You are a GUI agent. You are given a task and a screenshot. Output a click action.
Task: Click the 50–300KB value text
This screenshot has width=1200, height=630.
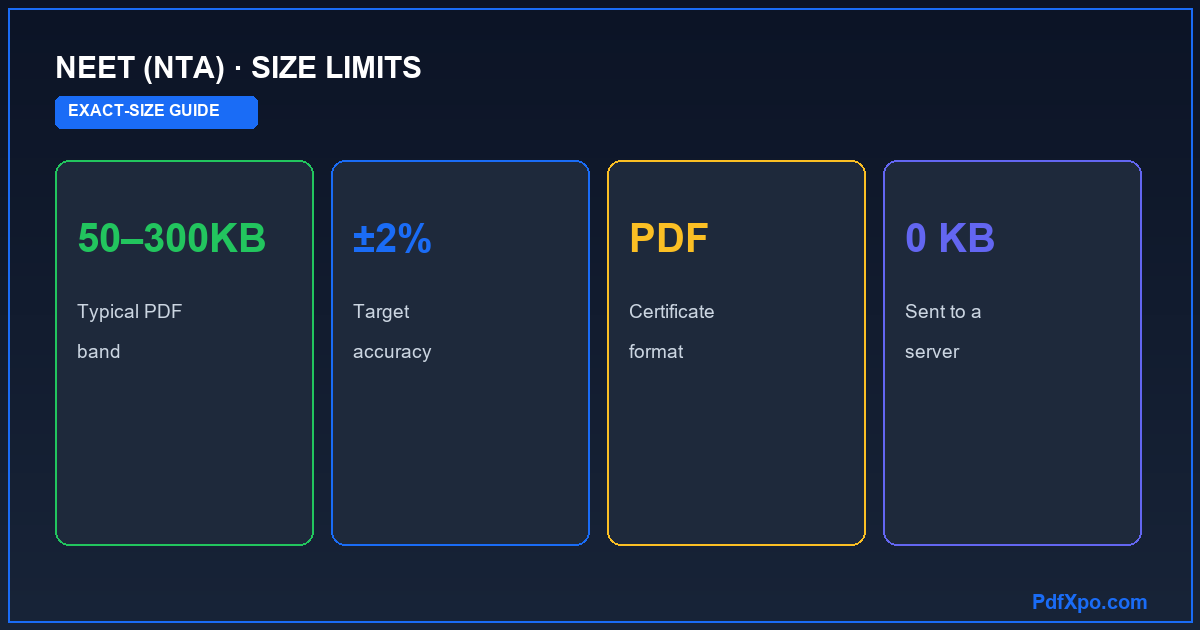(x=172, y=239)
